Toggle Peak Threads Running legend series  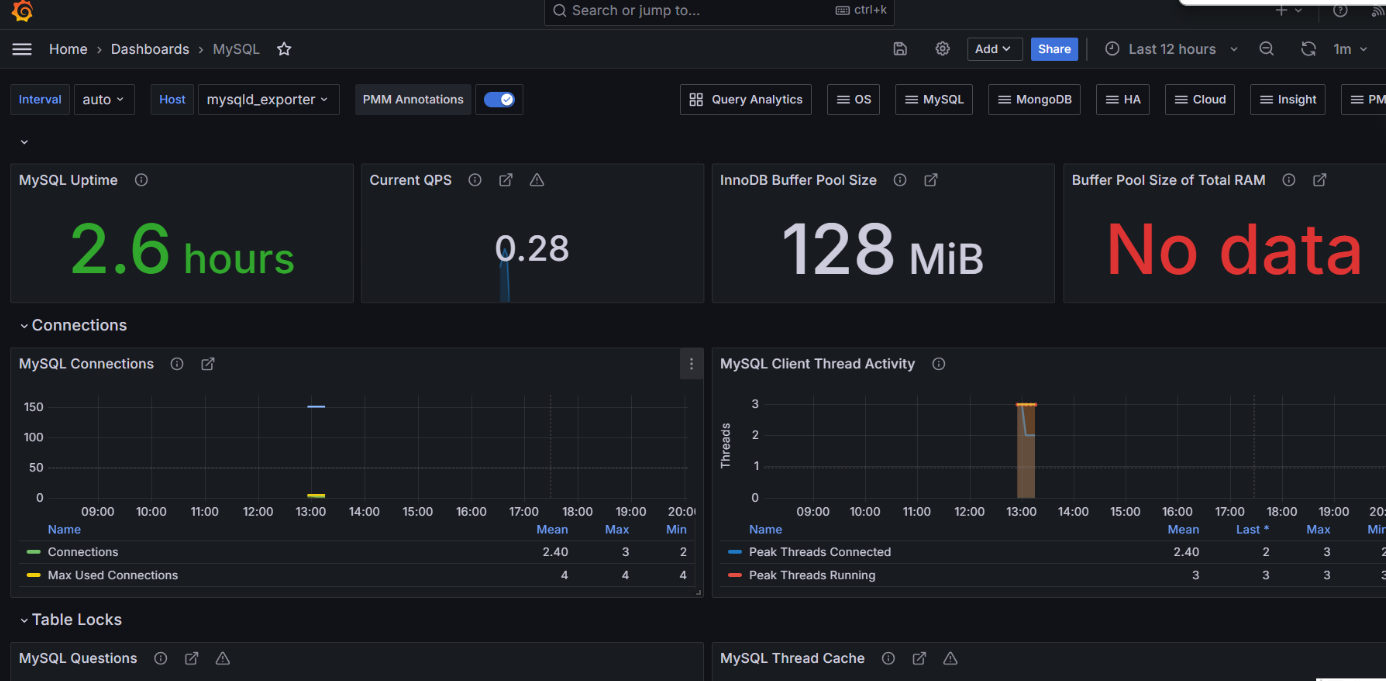click(x=812, y=575)
